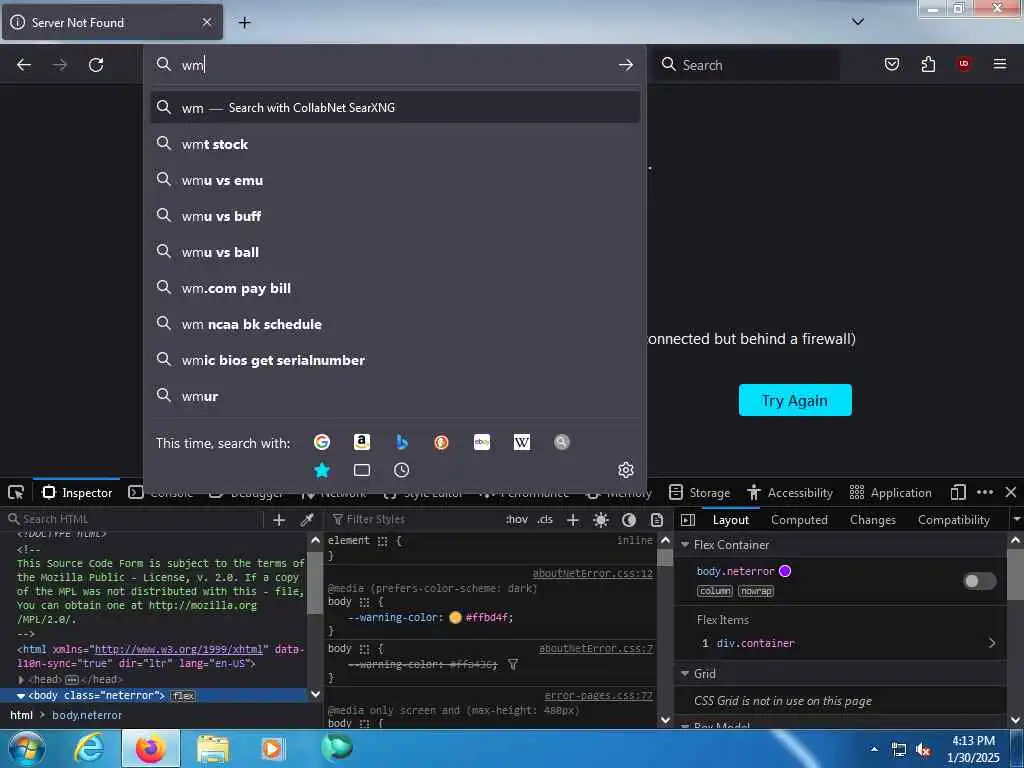The height and width of the screenshot is (768, 1024).
Task: Select the 'wmur' suggestion
Action: pos(395,395)
